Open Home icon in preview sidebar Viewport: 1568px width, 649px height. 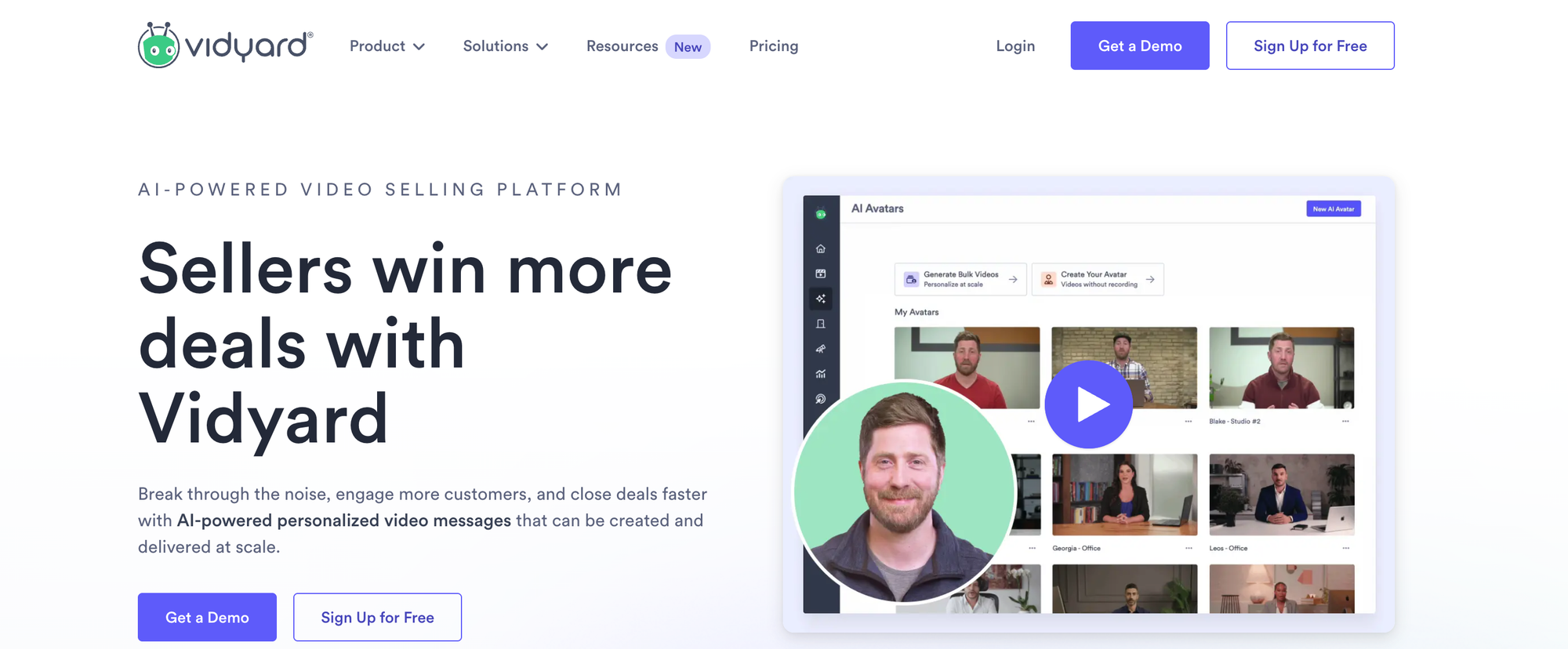(821, 248)
